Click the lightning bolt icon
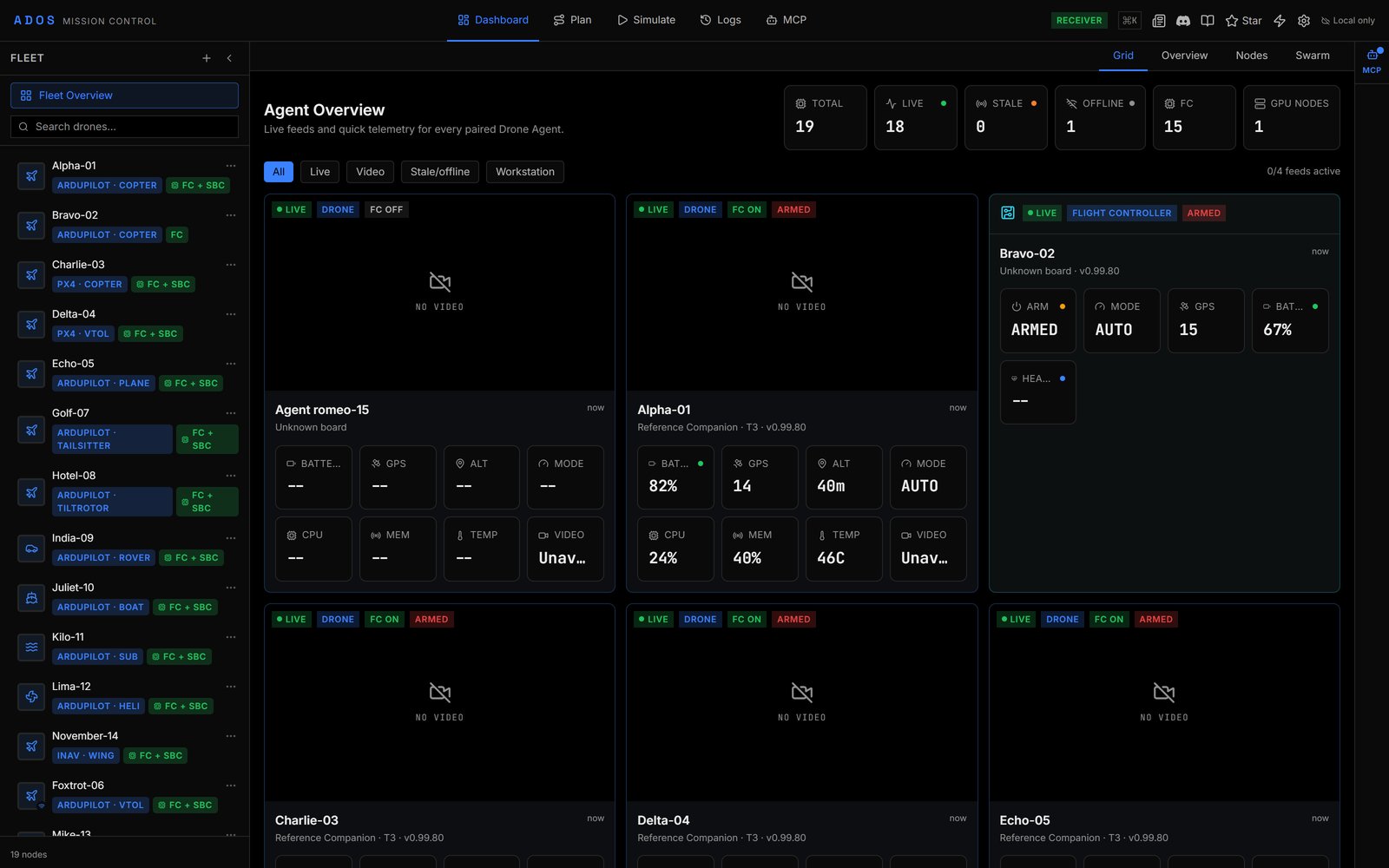 point(1280,21)
